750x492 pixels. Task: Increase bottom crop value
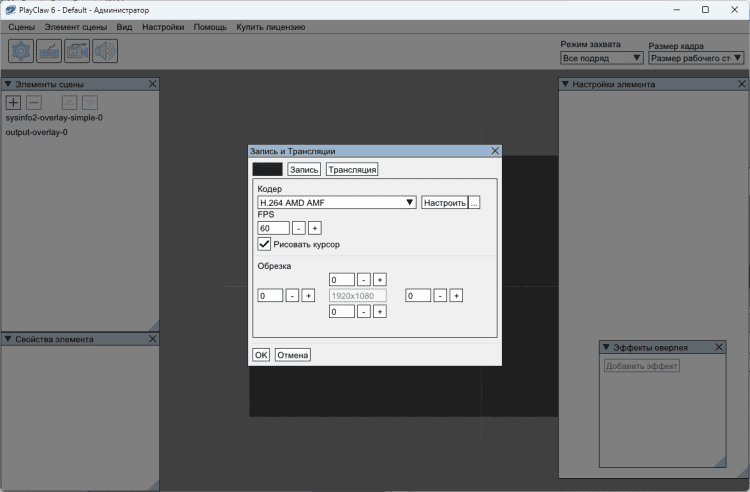pos(380,312)
